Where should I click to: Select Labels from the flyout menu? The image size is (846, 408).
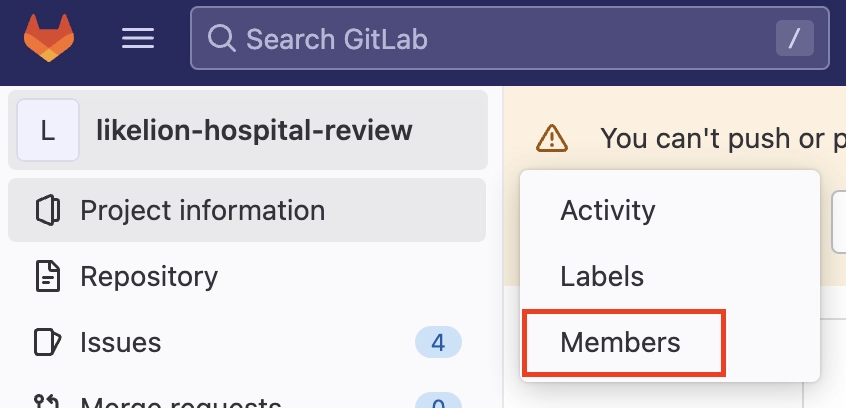coord(602,276)
